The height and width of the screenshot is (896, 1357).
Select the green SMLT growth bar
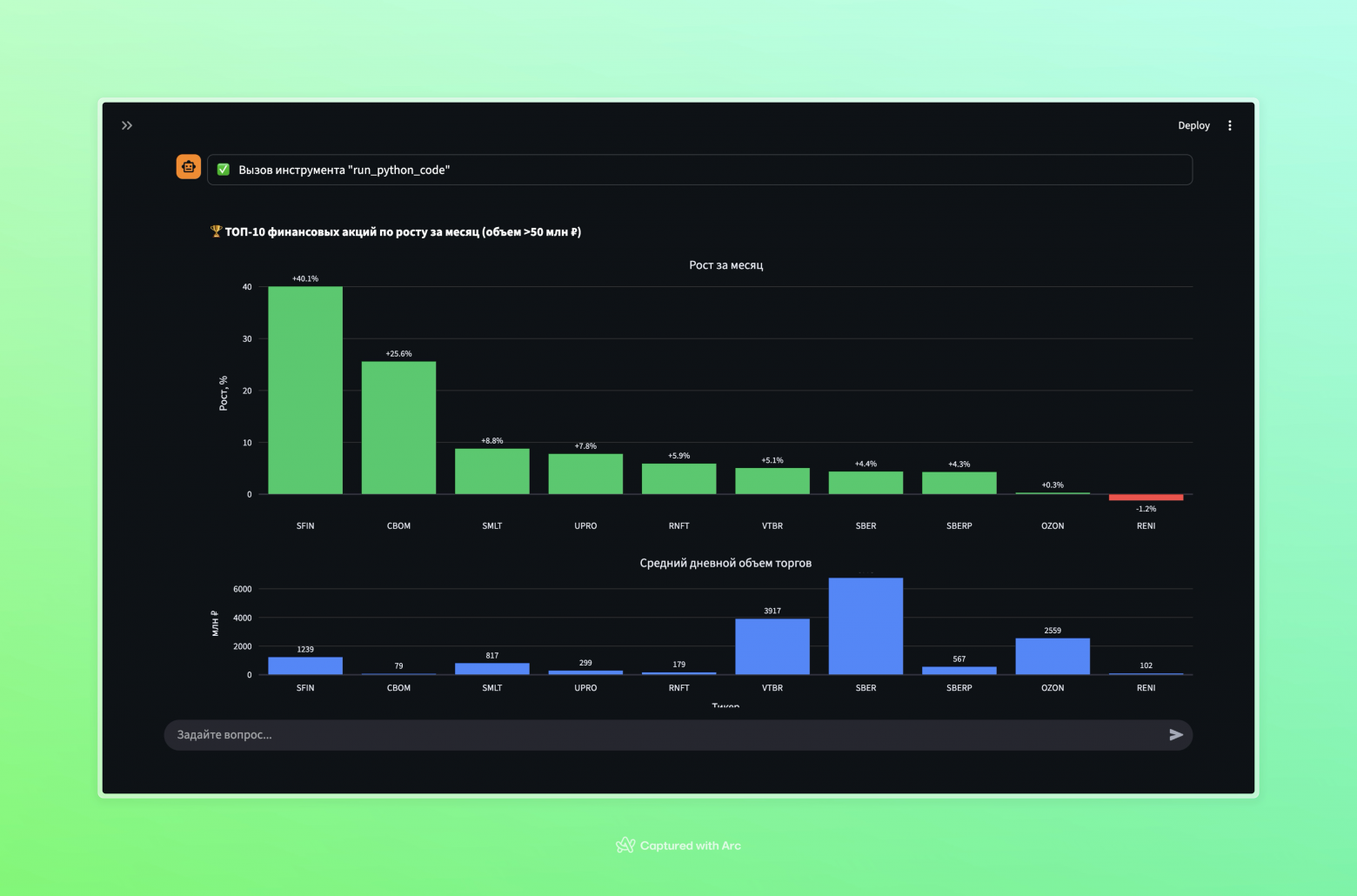tap(492, 471)
